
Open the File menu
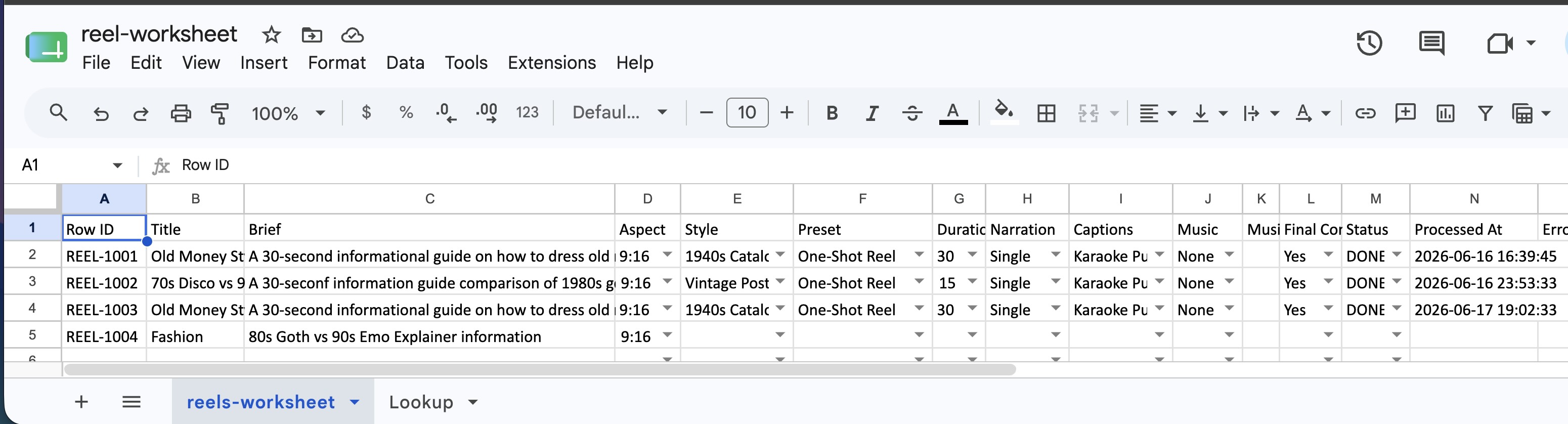coord(96,63)
